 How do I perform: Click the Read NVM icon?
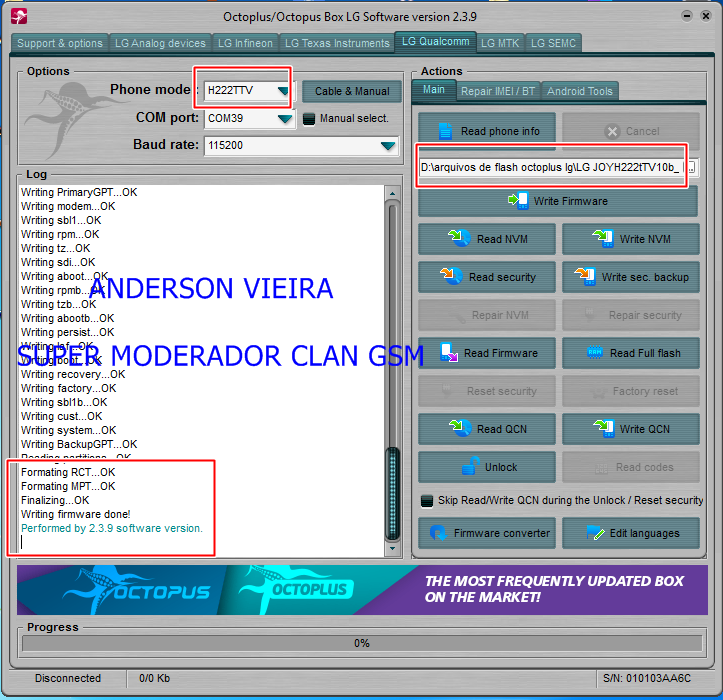tap(459, 238)
